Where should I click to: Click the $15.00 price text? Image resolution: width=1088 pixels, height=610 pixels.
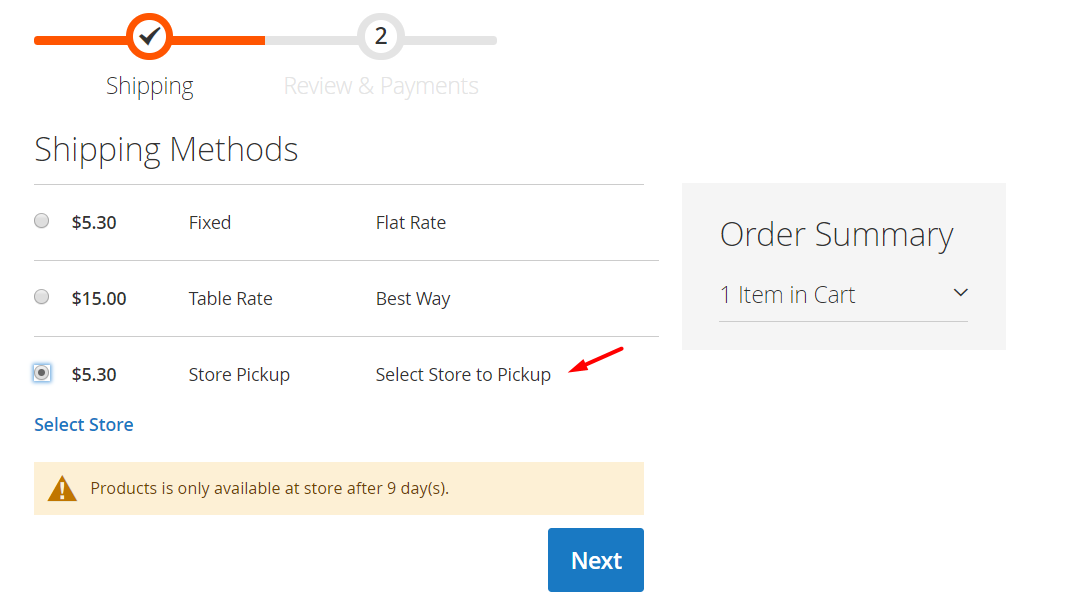point(99,299)
